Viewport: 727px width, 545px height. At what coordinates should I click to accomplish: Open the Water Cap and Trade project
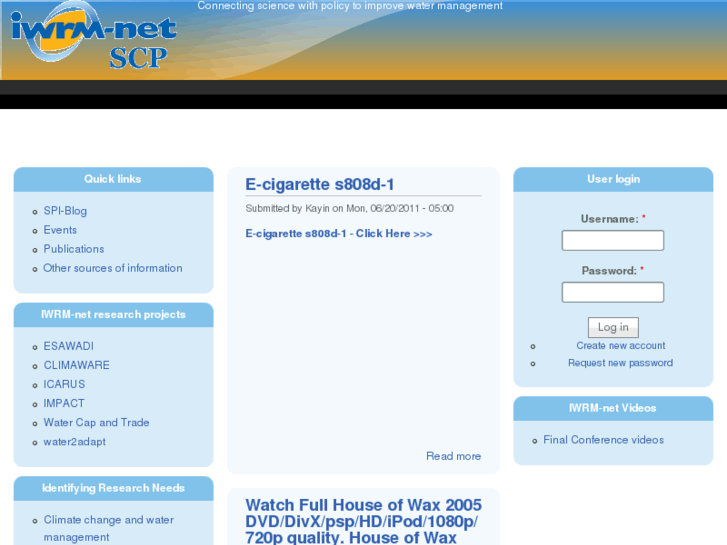pyautogui.click(x=96, y=423)
